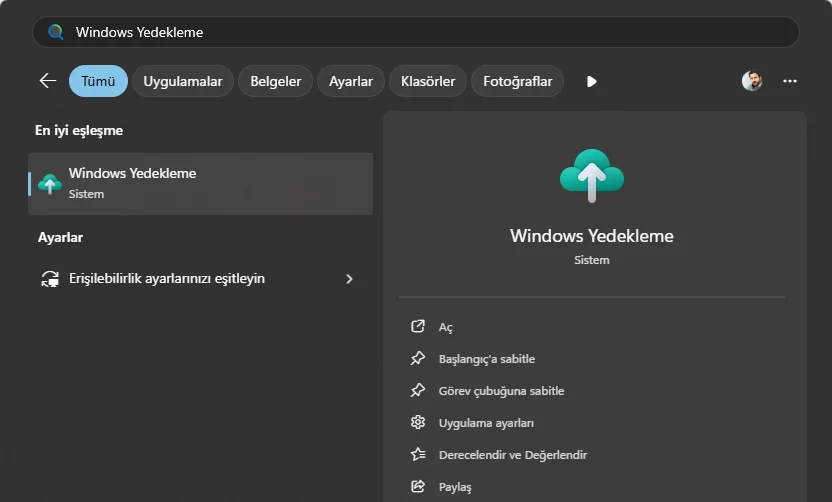Click the Görev çubuğuna sabitle pin icon
The image size is (832, 502).
pyautogui.click(x=418, y=390)
